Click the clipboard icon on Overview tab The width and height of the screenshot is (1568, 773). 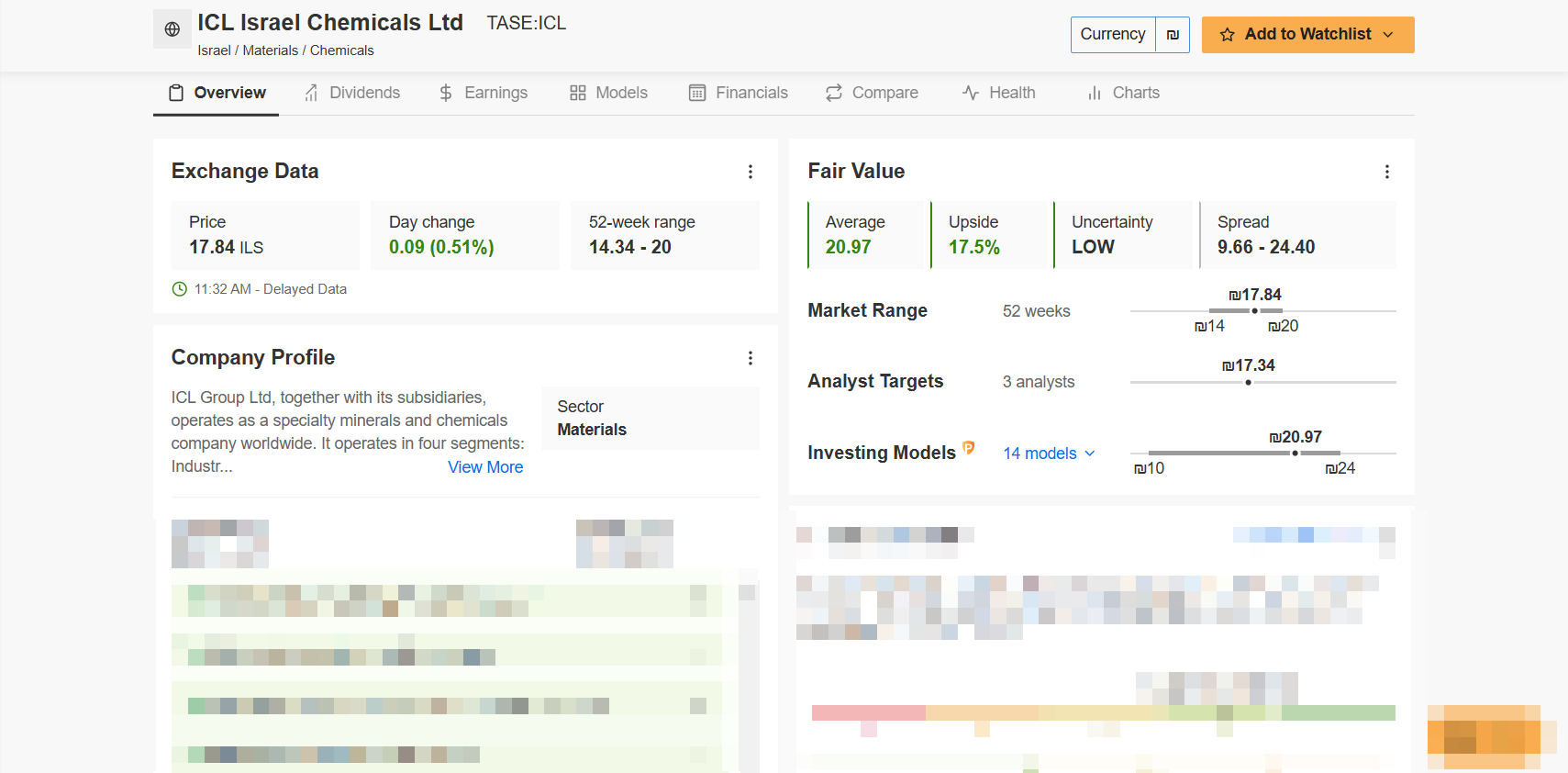tap(176, 93)
